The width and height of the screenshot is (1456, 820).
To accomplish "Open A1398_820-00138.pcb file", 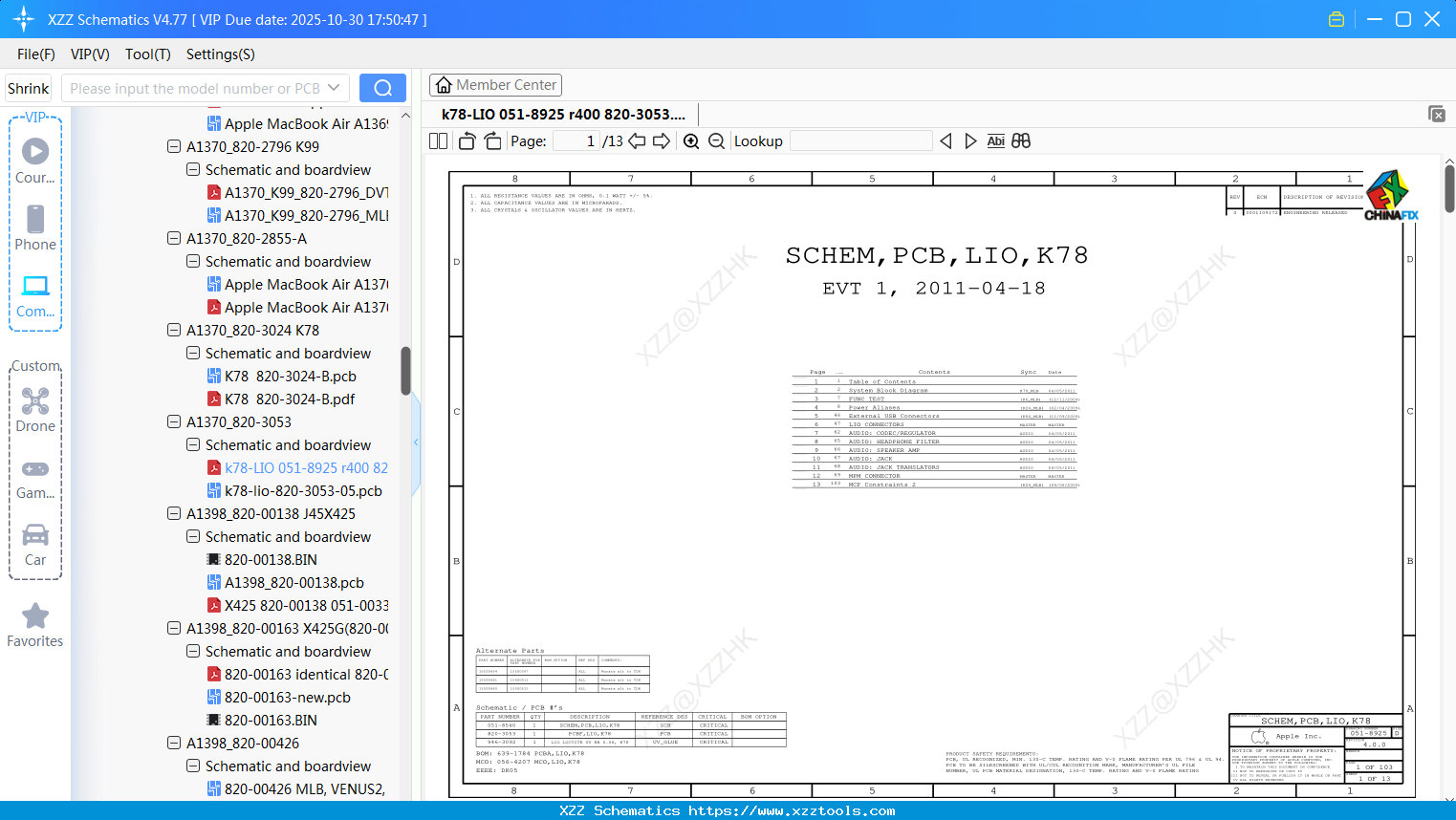I will pyautogui.click(x=286, y=583).
